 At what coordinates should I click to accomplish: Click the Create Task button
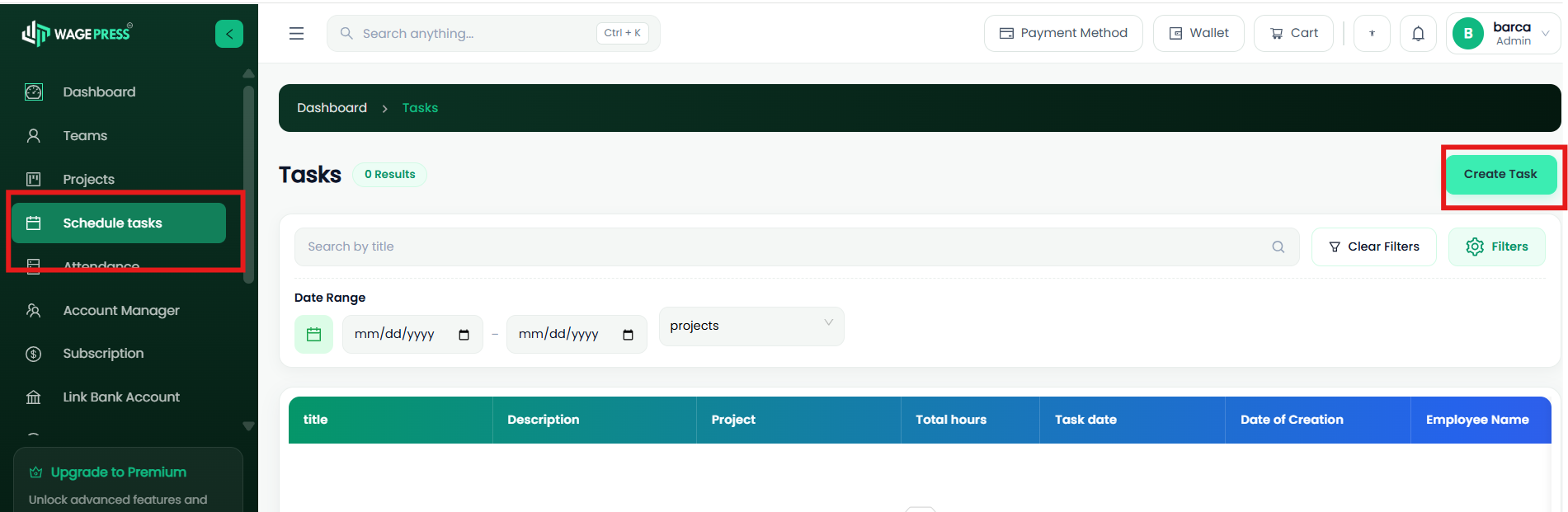pos(1501,175)
